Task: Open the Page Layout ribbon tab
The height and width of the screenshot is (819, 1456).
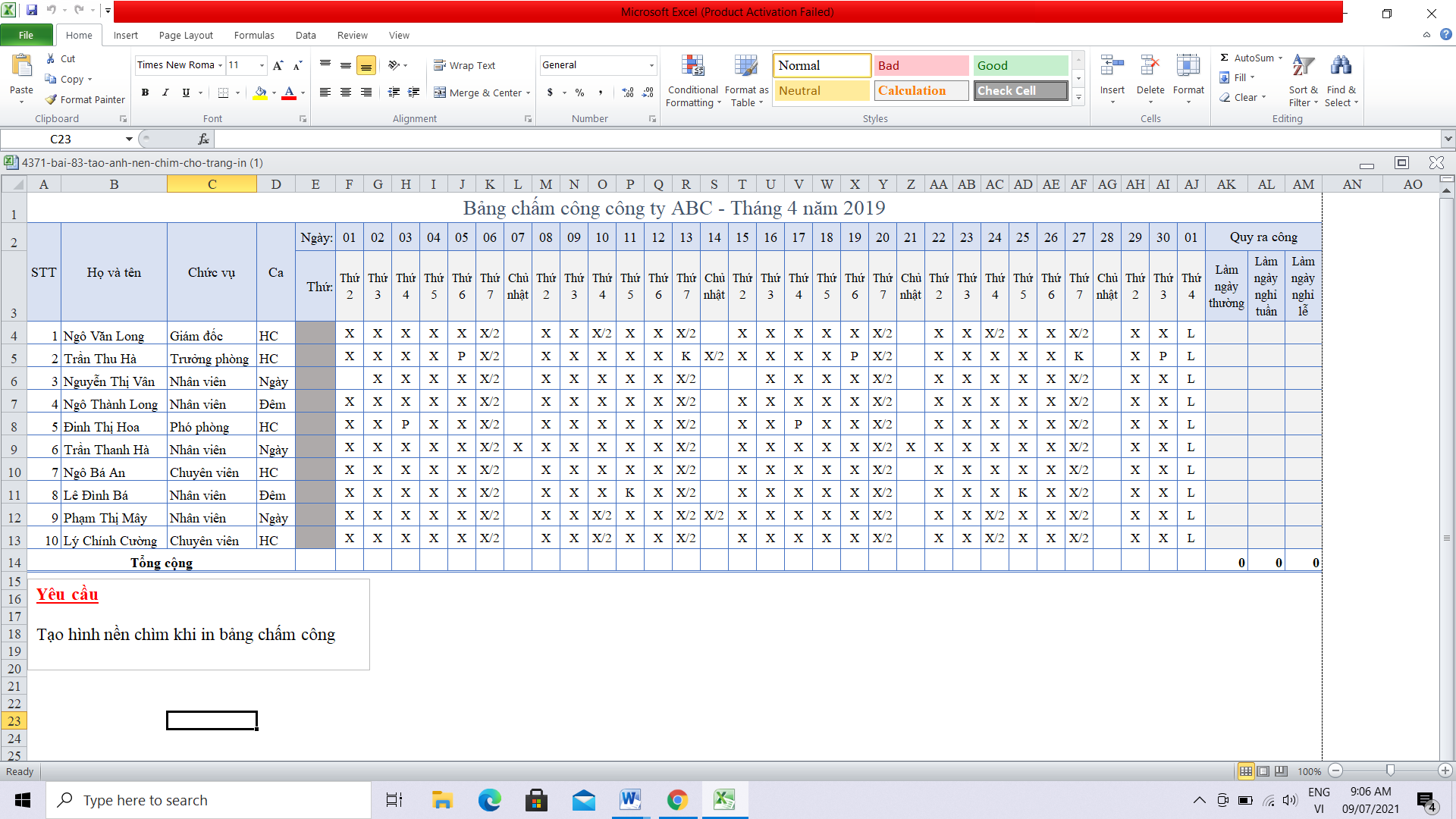Action: [x=186, y=35]
